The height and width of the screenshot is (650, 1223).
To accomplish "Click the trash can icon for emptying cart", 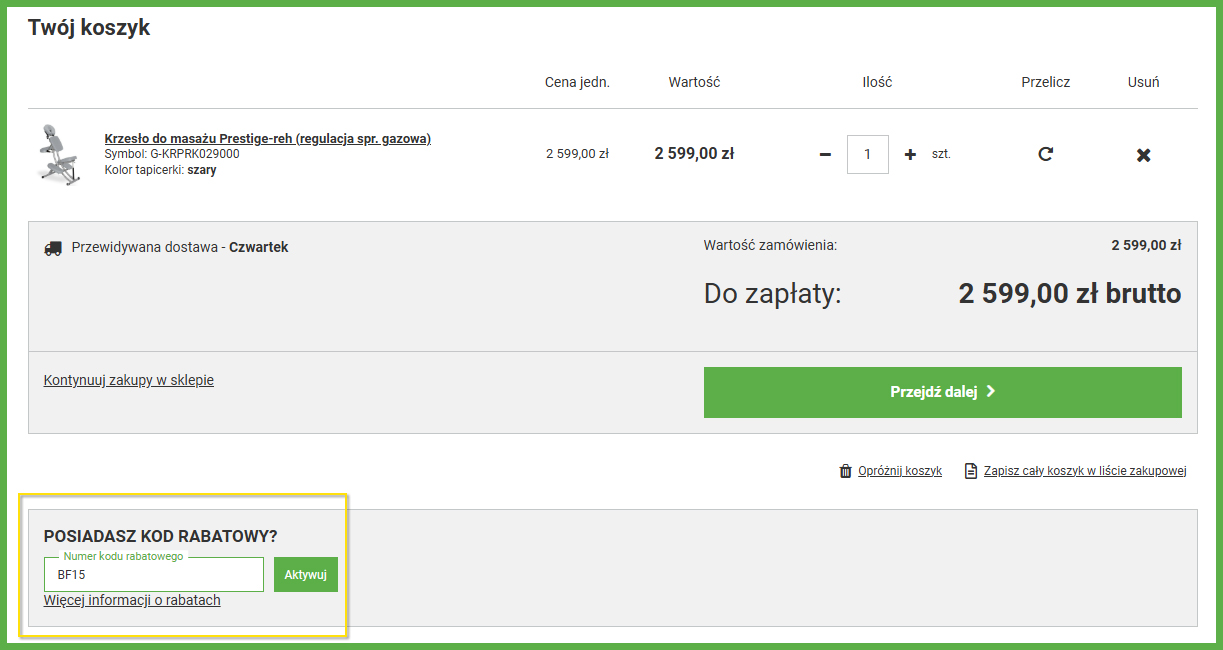I will coord(846,471).
